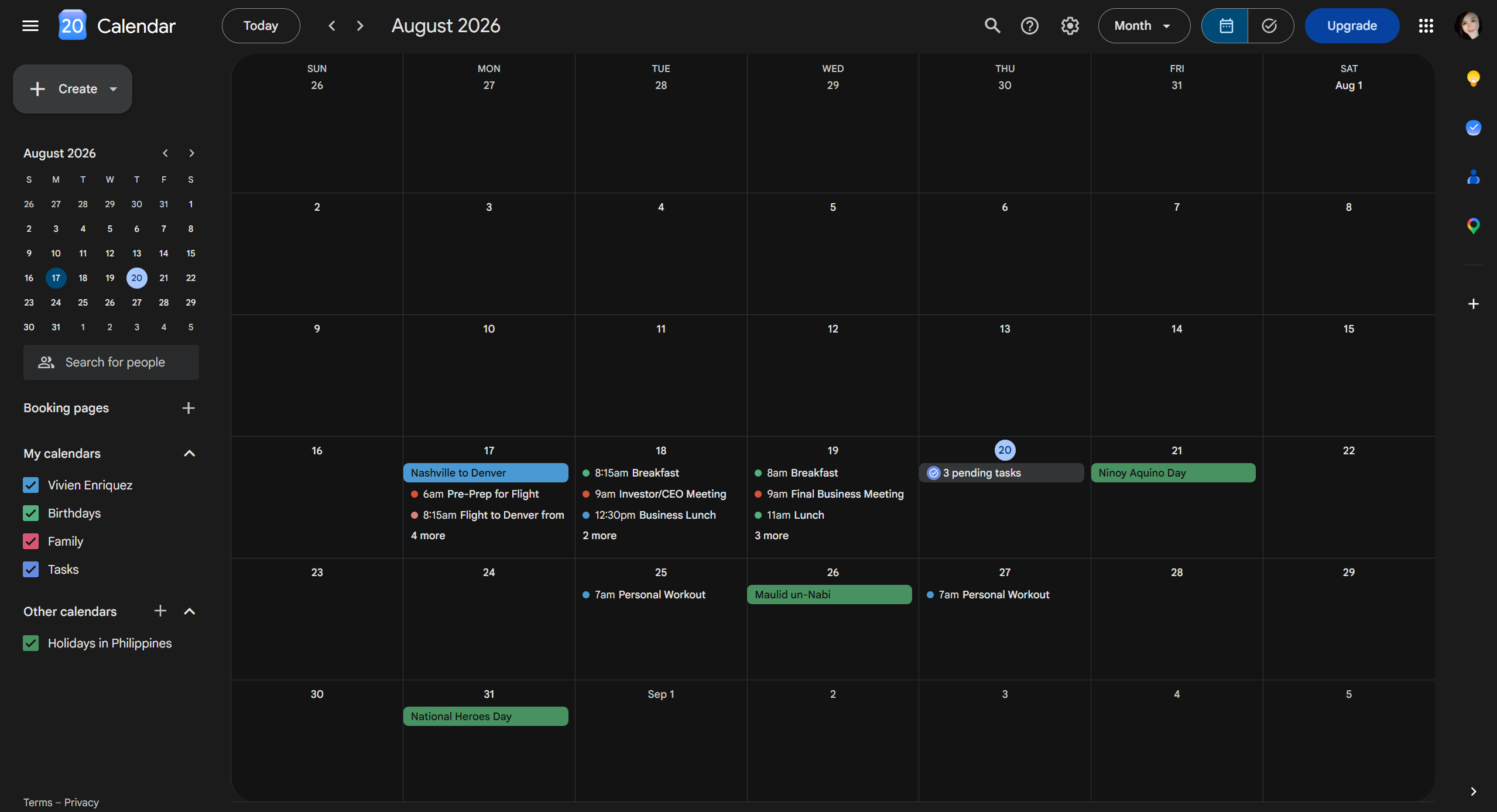
Task: Open the support help icon
Action: 1030,26
